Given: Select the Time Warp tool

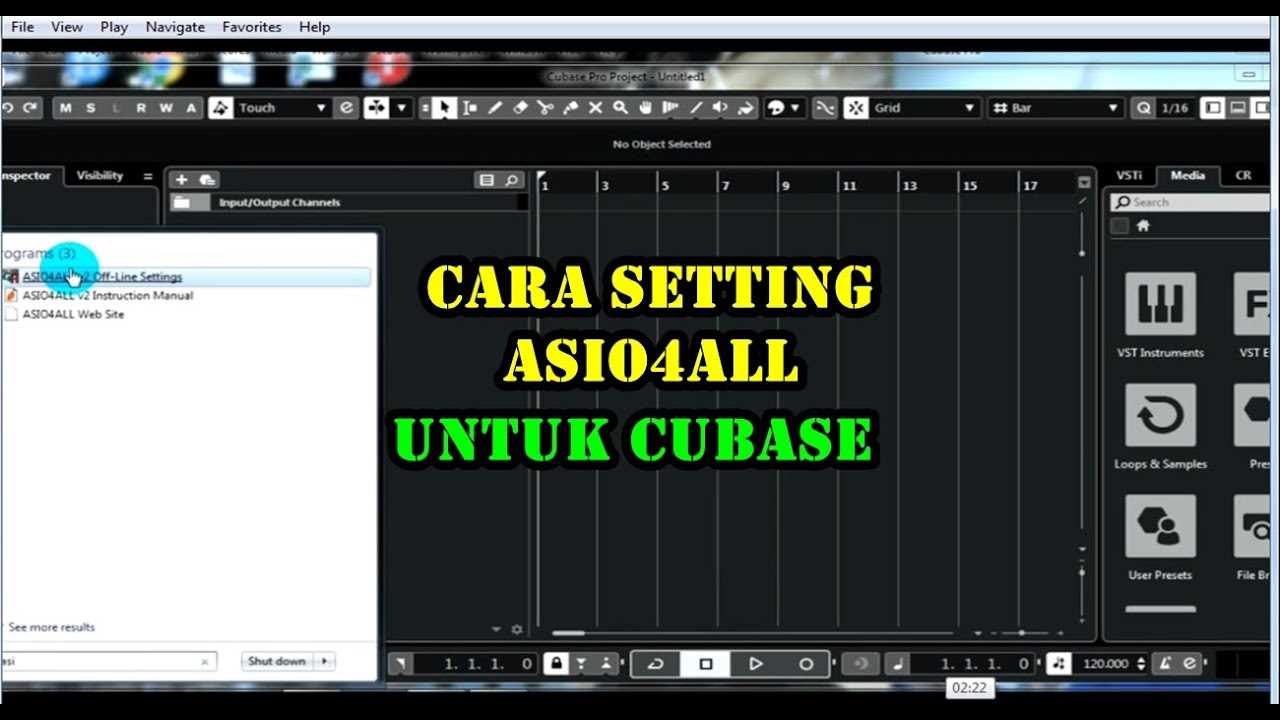Looking at the screenshot, I should [x=670, y=108].
